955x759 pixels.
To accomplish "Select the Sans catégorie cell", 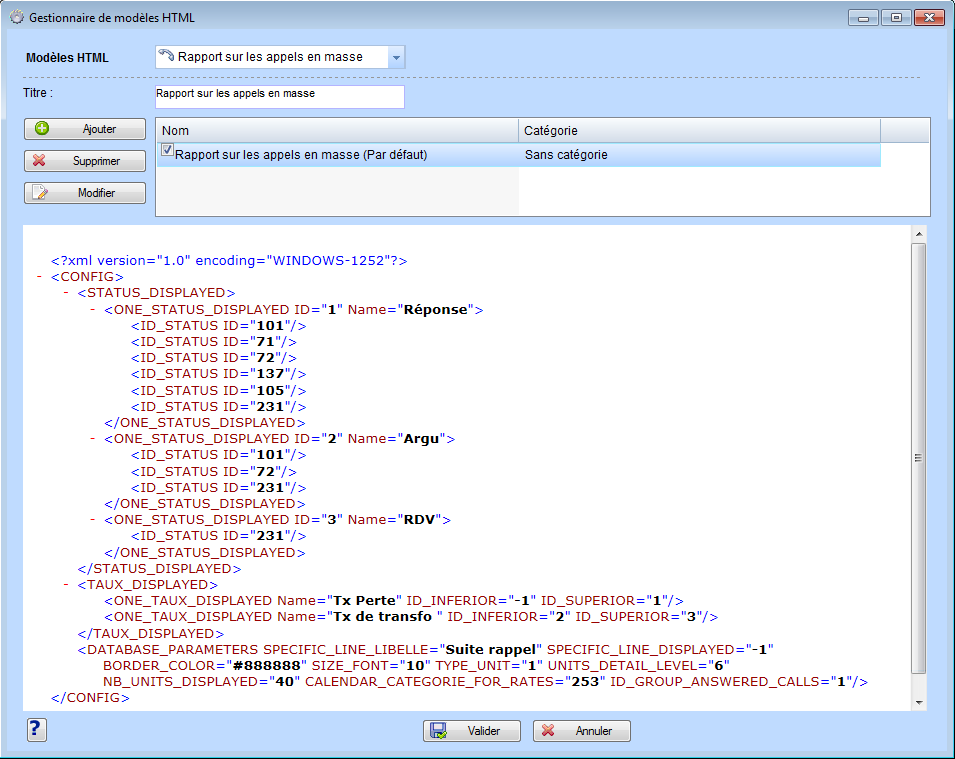I will pyautogui.click(x=699, y=155).
